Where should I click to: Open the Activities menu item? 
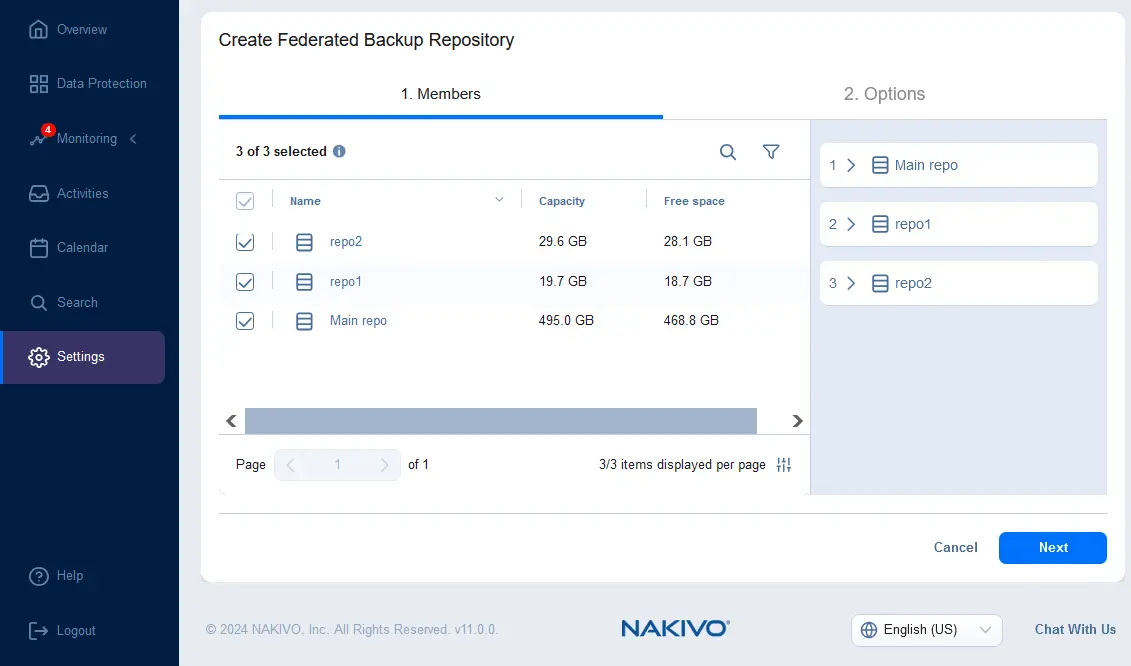82,193
